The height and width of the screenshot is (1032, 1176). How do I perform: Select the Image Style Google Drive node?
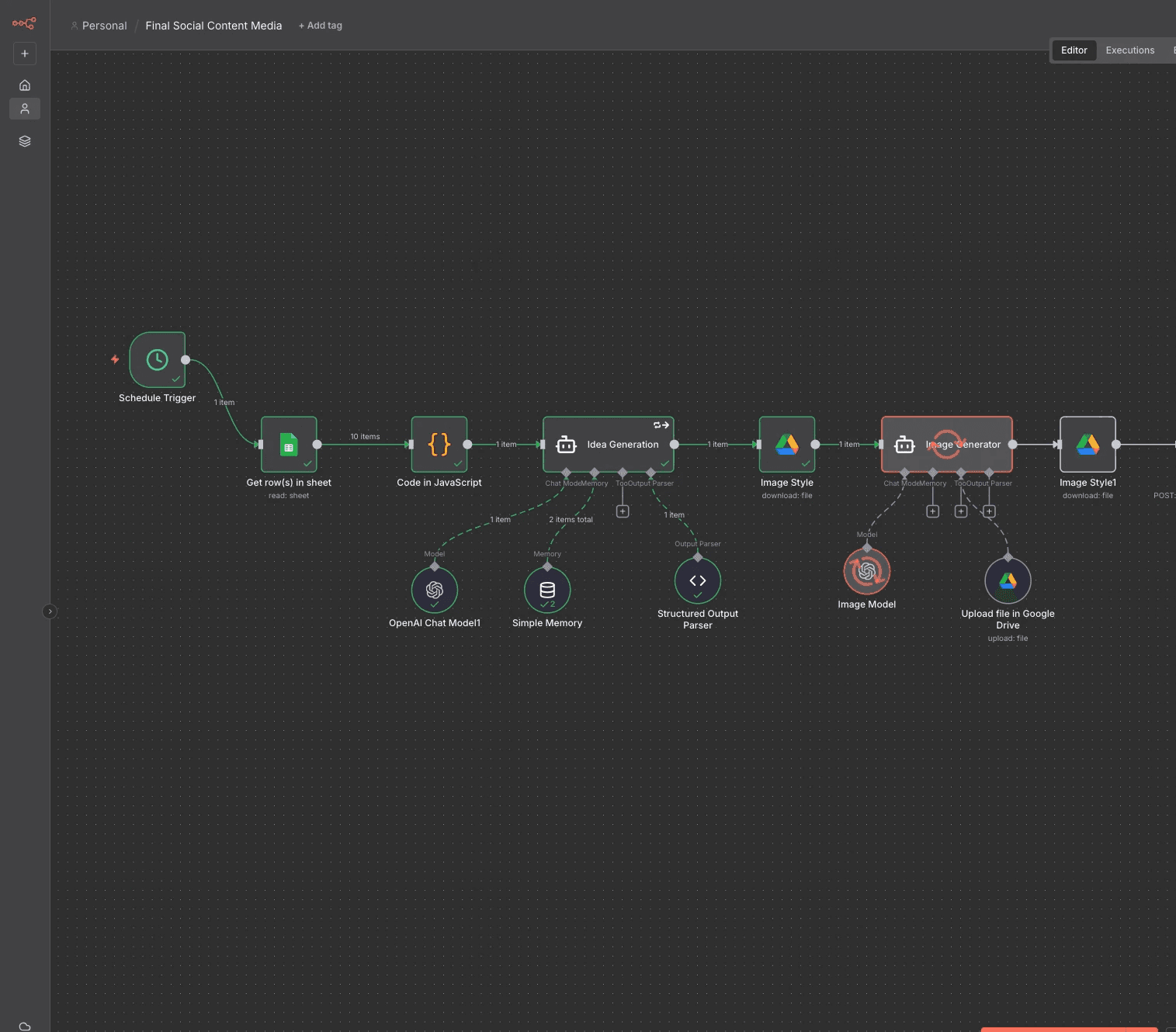(x=786, y=444)
